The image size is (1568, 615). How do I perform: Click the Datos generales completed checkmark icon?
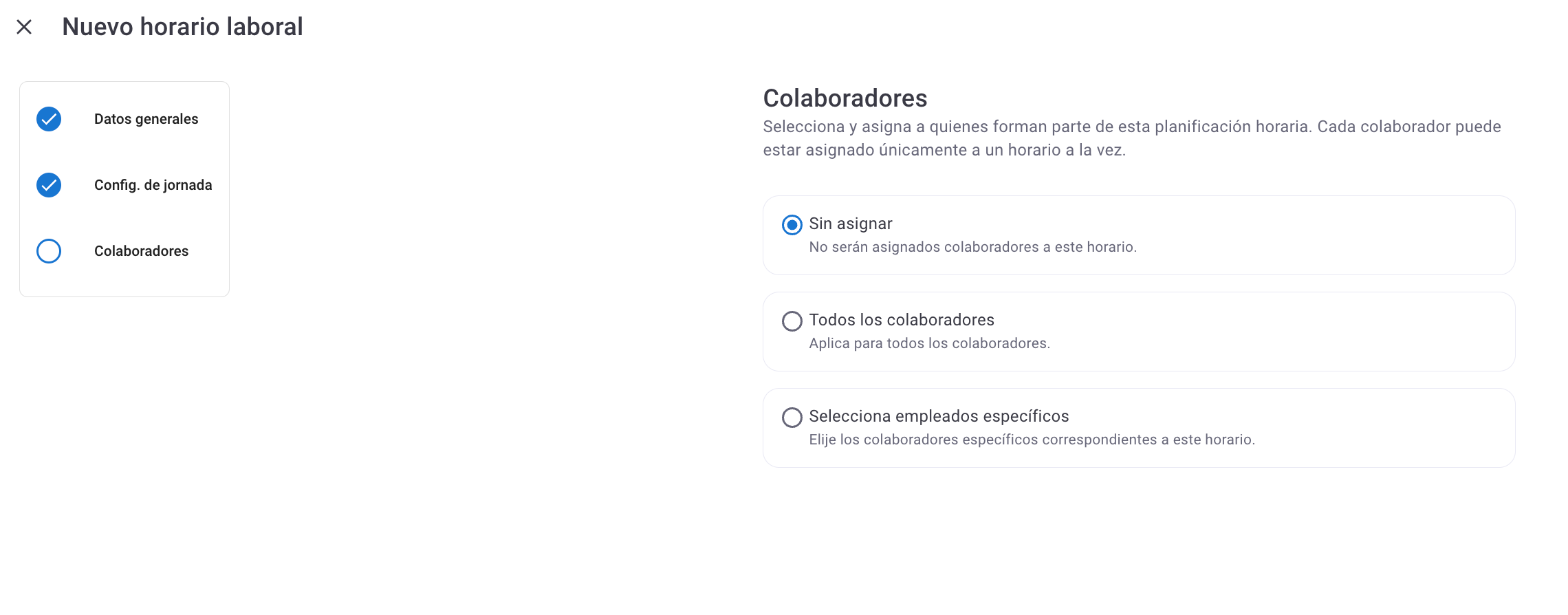point(49,119)
